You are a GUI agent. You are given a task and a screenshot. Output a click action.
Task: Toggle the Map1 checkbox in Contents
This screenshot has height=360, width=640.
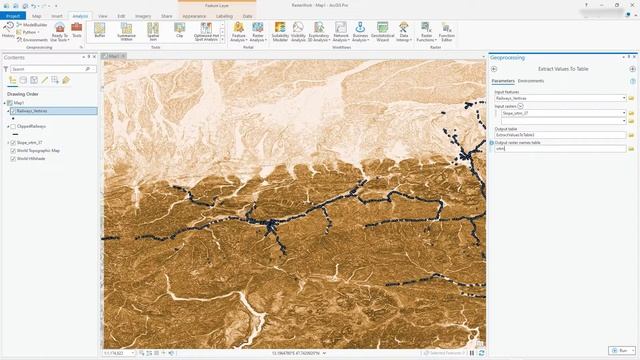tap(10, 103)
